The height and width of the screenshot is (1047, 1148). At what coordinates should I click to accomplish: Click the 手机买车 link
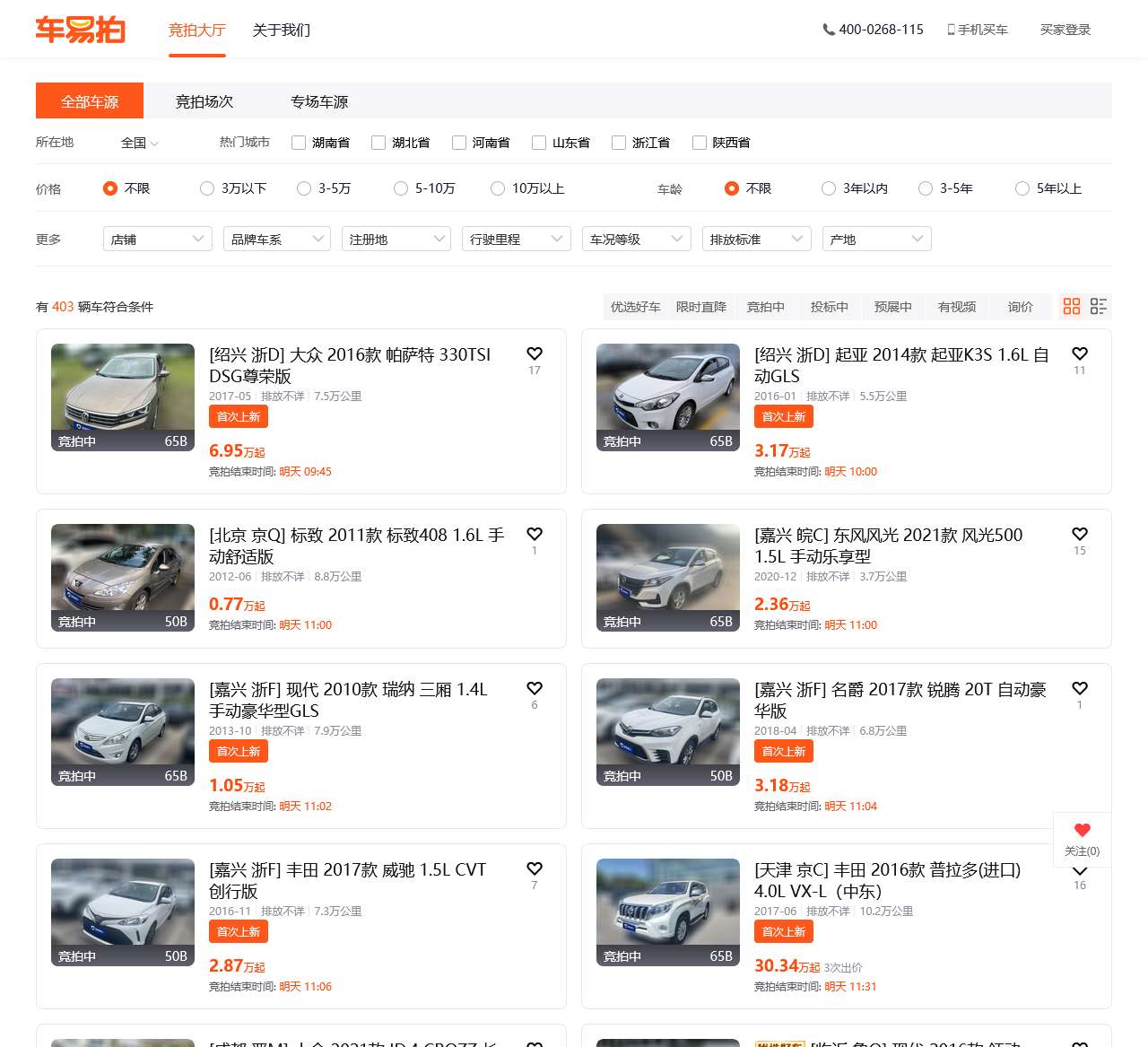pos(983,30)
